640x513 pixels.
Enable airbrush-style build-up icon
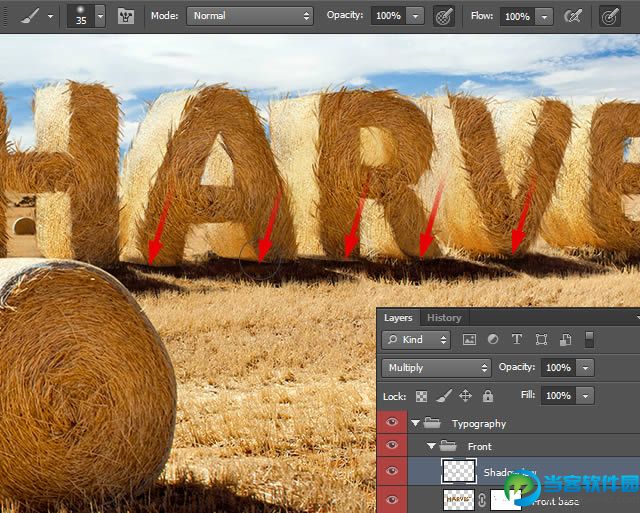coord(573,16)
